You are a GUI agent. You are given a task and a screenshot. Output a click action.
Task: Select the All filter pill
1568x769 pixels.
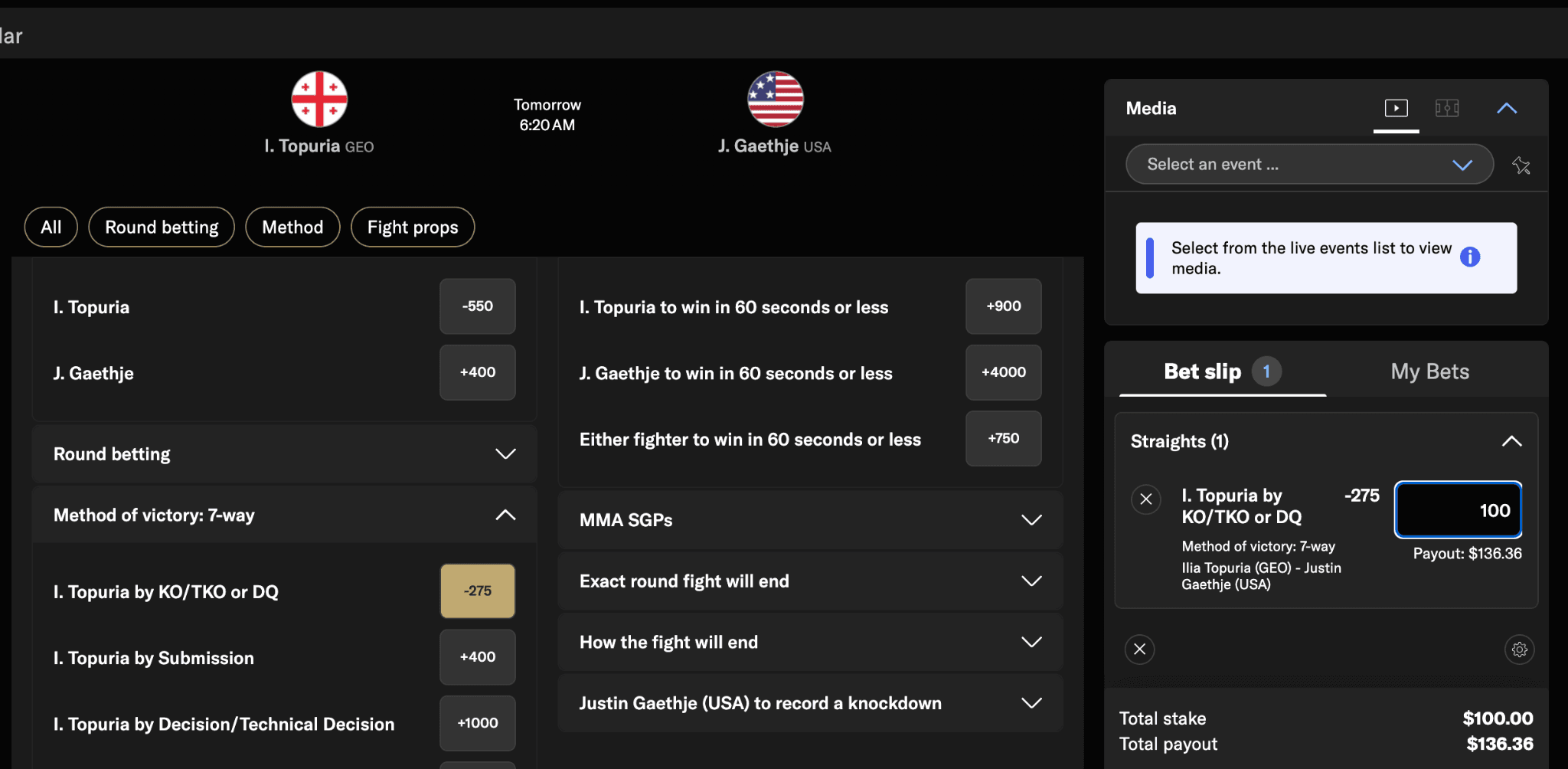click(51, 227)
